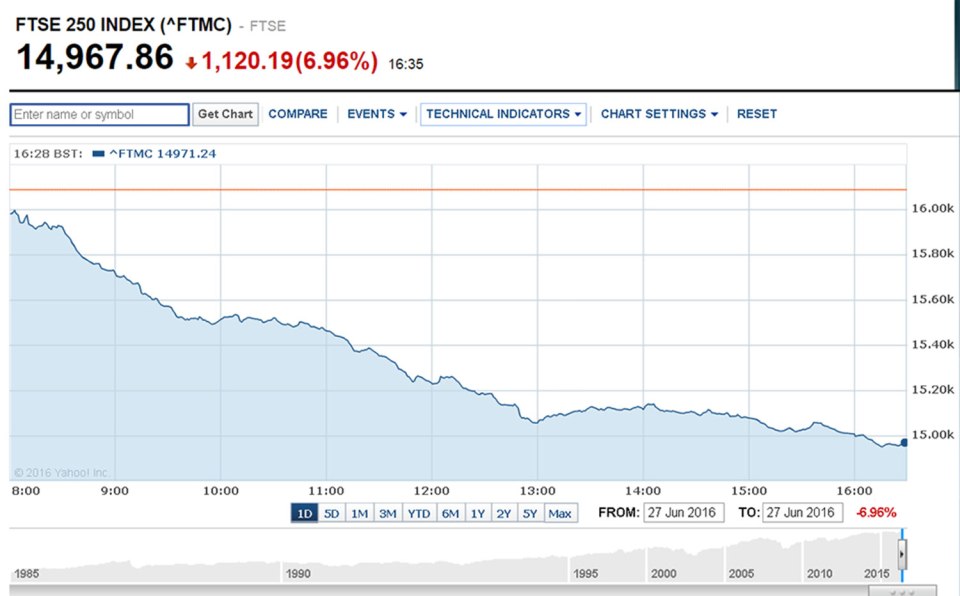
Task: Click the 16:28 BST hover time label
Action: pyautogui.click(x=48, y=154)
